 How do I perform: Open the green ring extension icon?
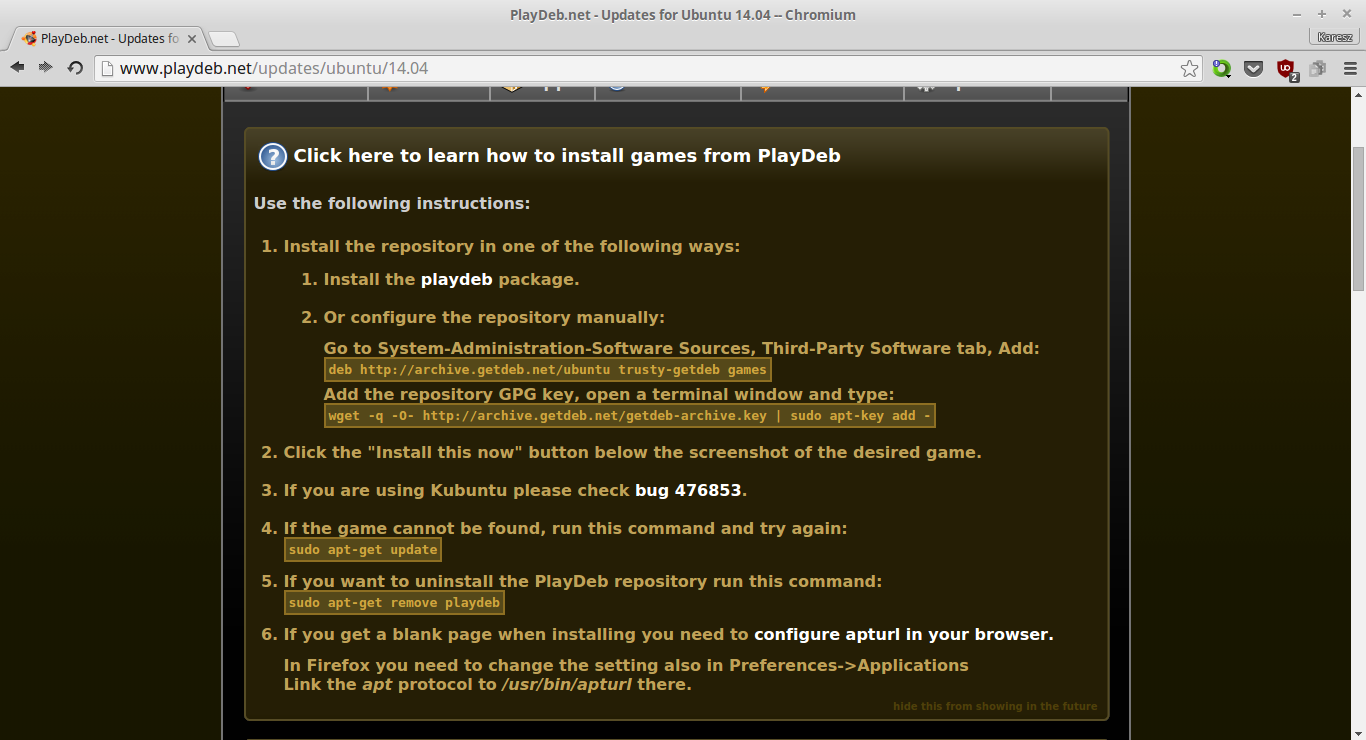1221,68
